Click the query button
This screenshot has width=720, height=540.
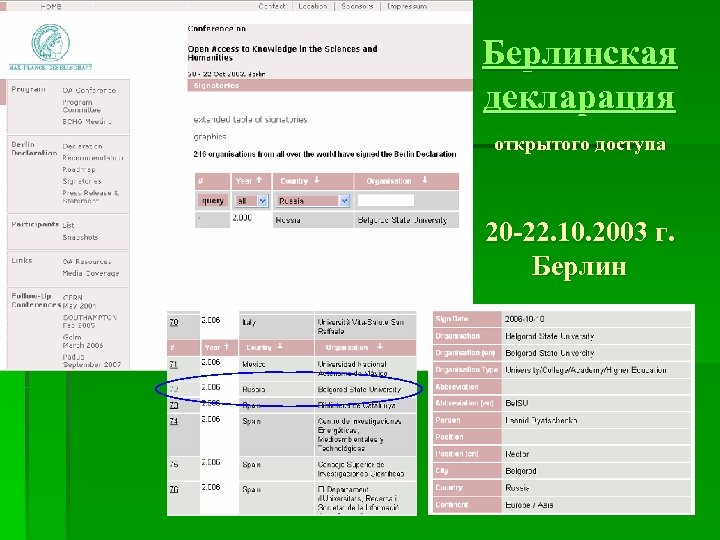coord(213,201)
